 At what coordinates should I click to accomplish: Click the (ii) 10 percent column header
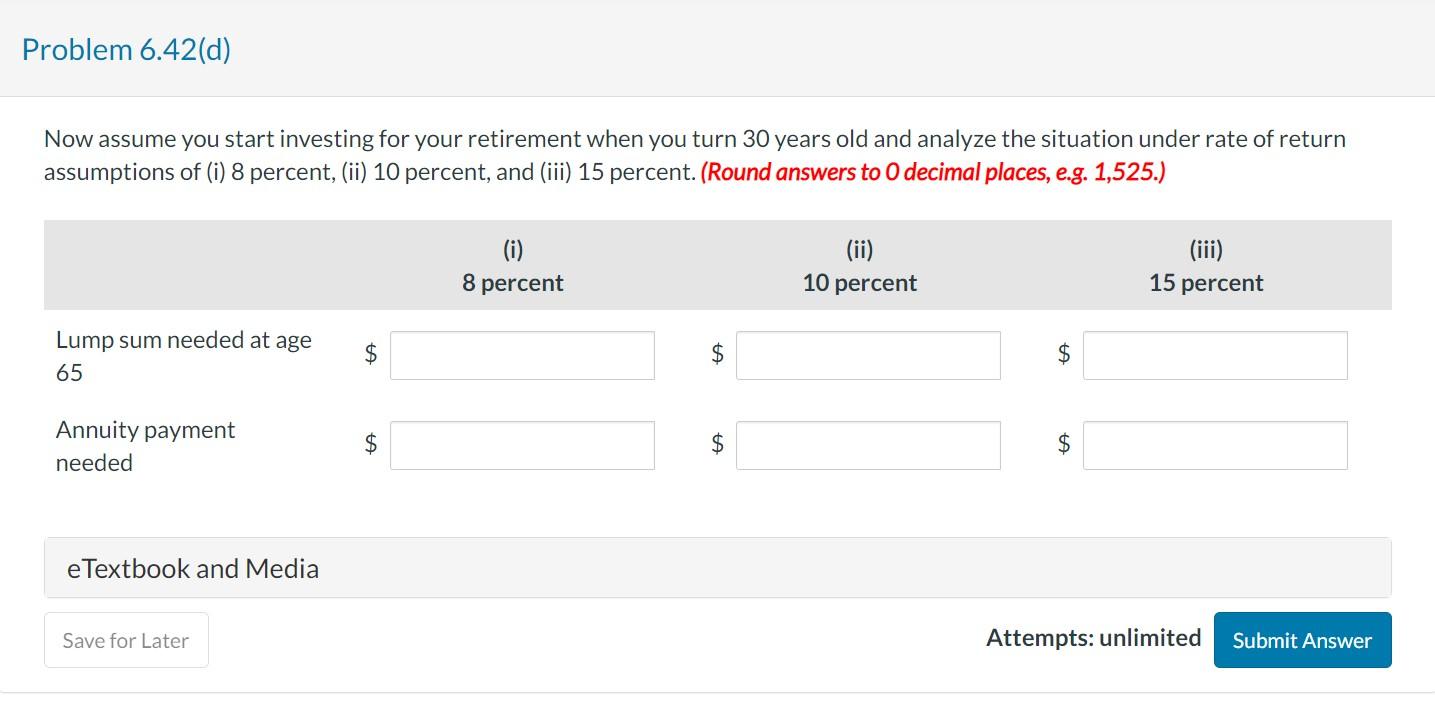pyautogui.click(x=858, y=266)
